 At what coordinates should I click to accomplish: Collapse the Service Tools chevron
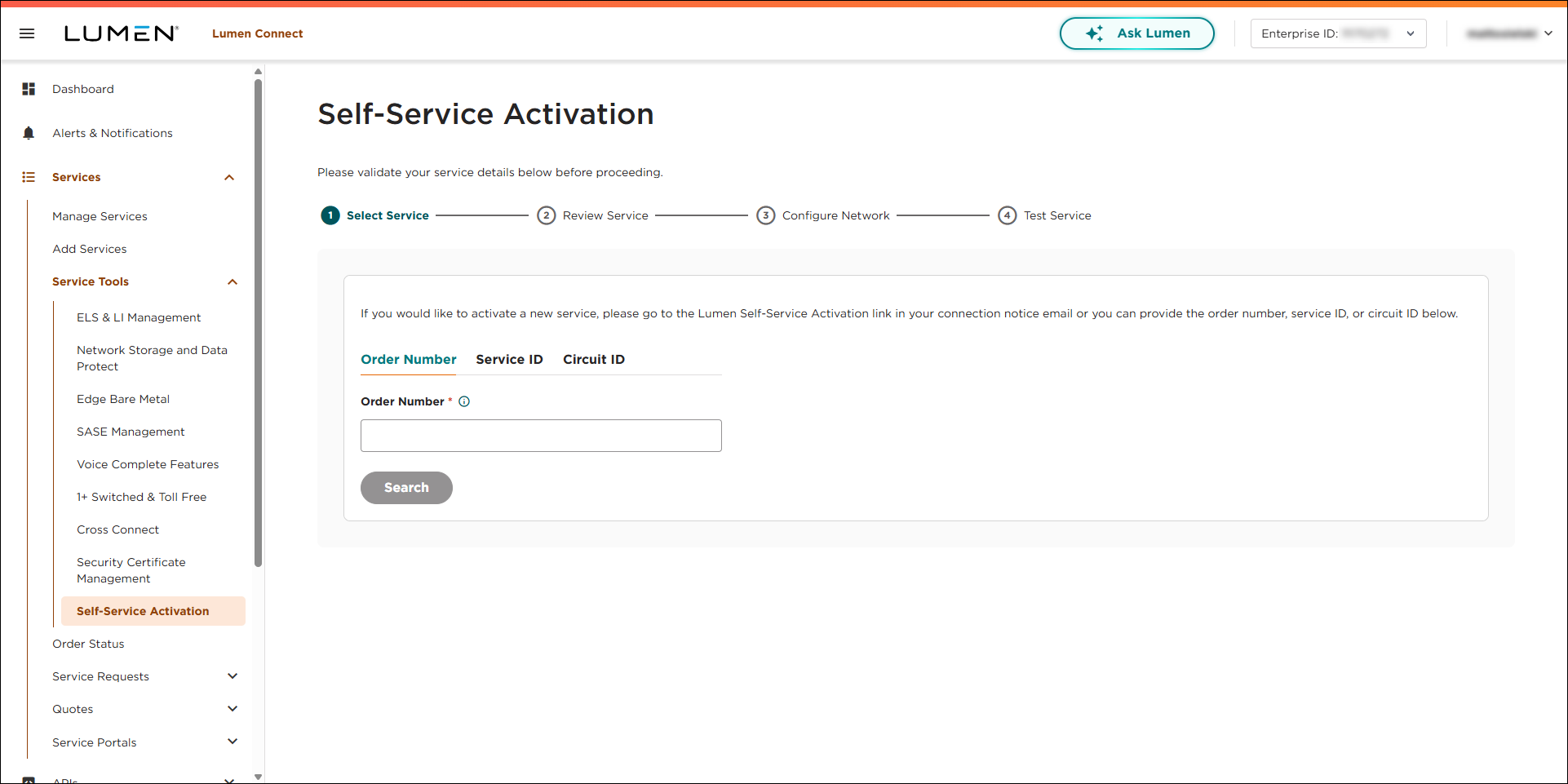click(x=233, y=281)
